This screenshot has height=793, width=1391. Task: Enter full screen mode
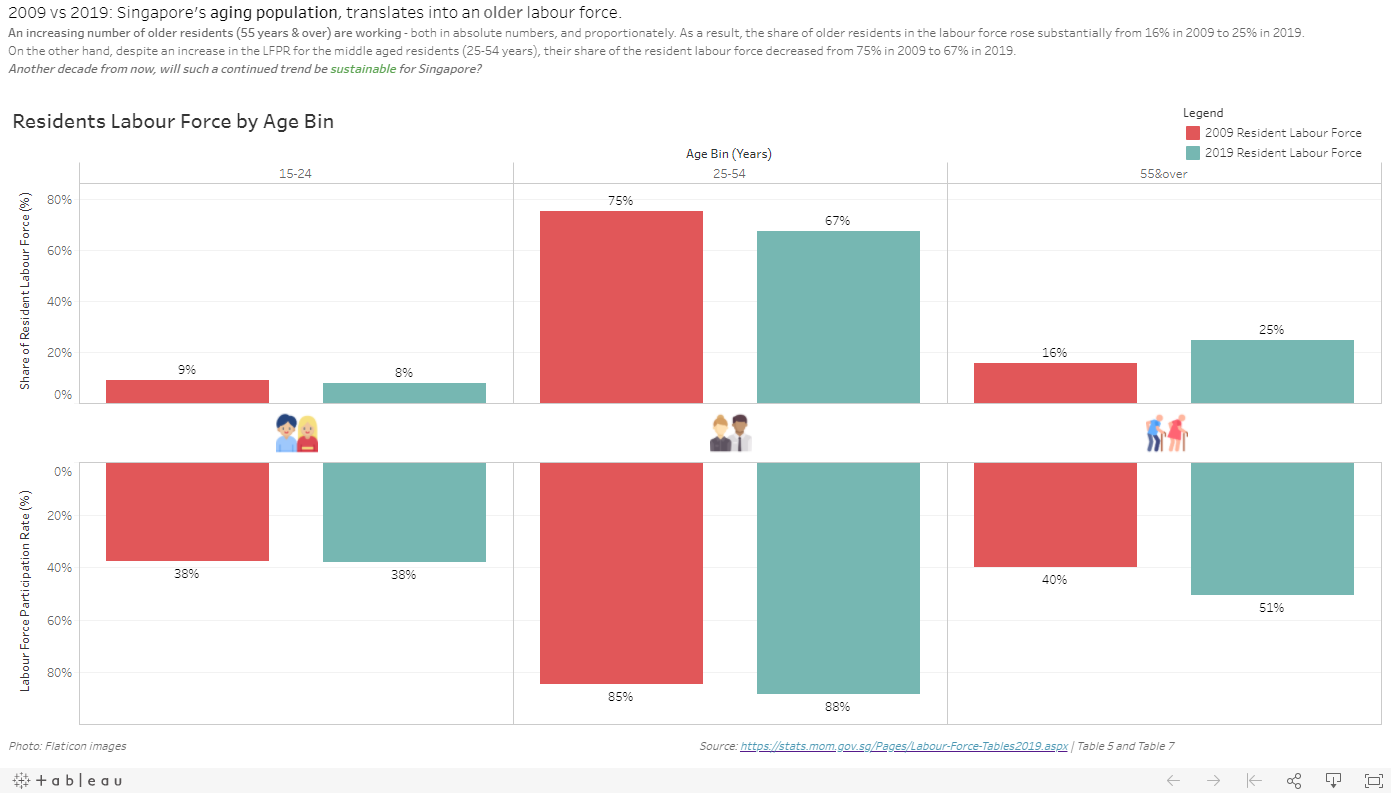point(1373,780)
